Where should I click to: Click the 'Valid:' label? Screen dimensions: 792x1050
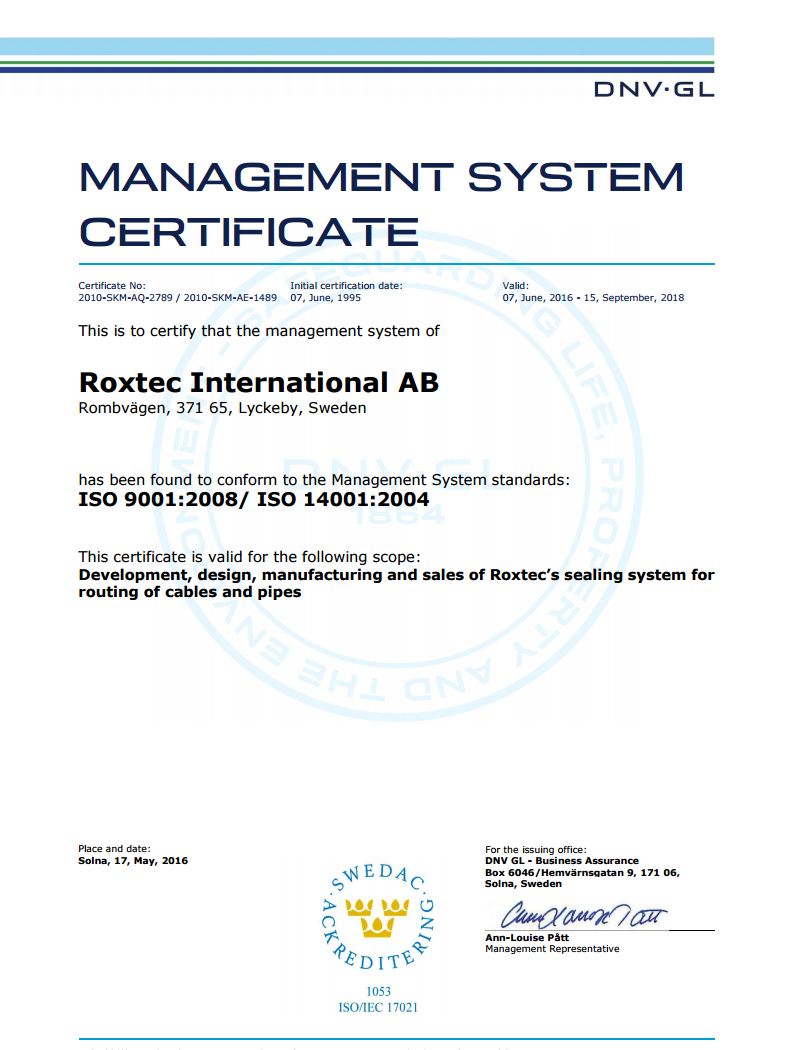pos(516,286)
